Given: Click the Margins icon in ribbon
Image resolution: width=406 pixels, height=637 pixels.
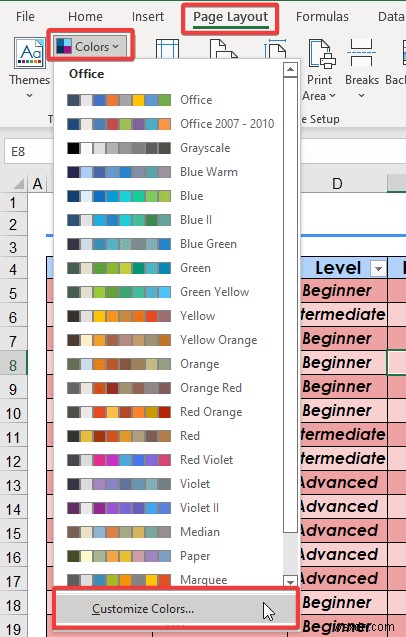Looking at the screenshot, I should (x=167, y=49).
